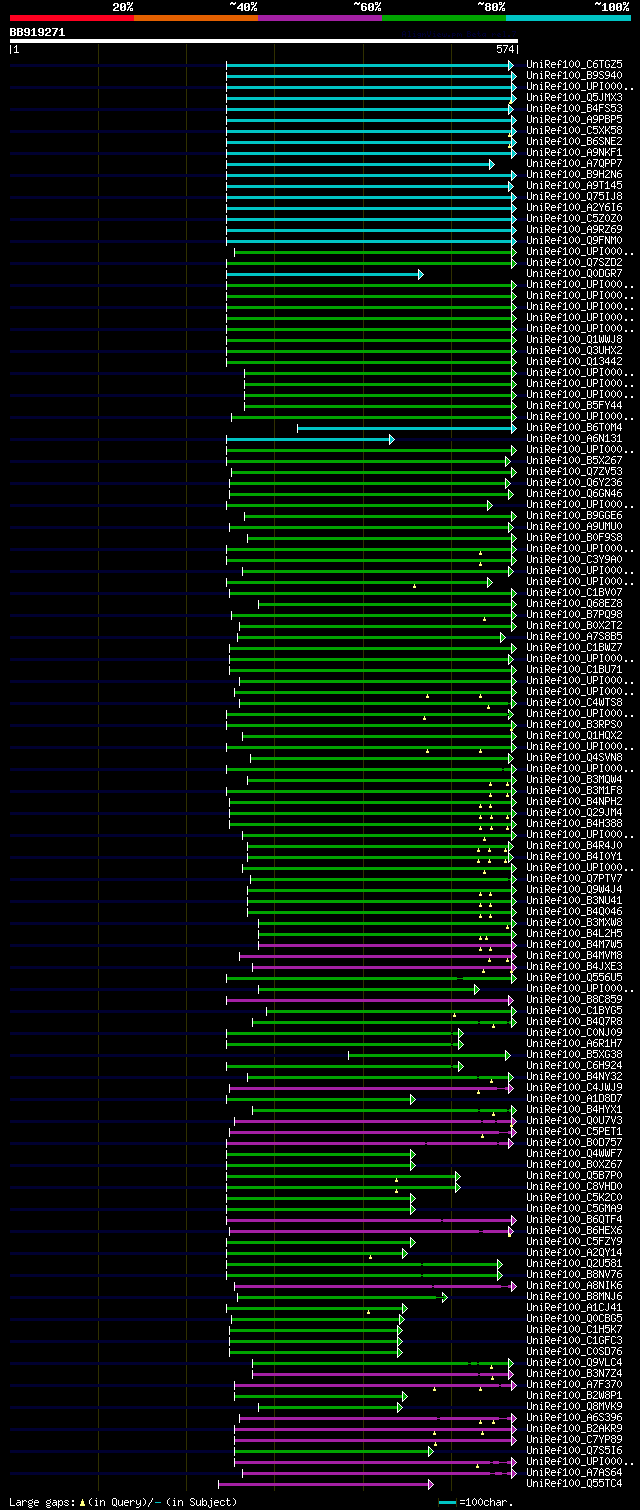Click the query end position 574
The image size is (640, 1510).
tap(505, 49)
